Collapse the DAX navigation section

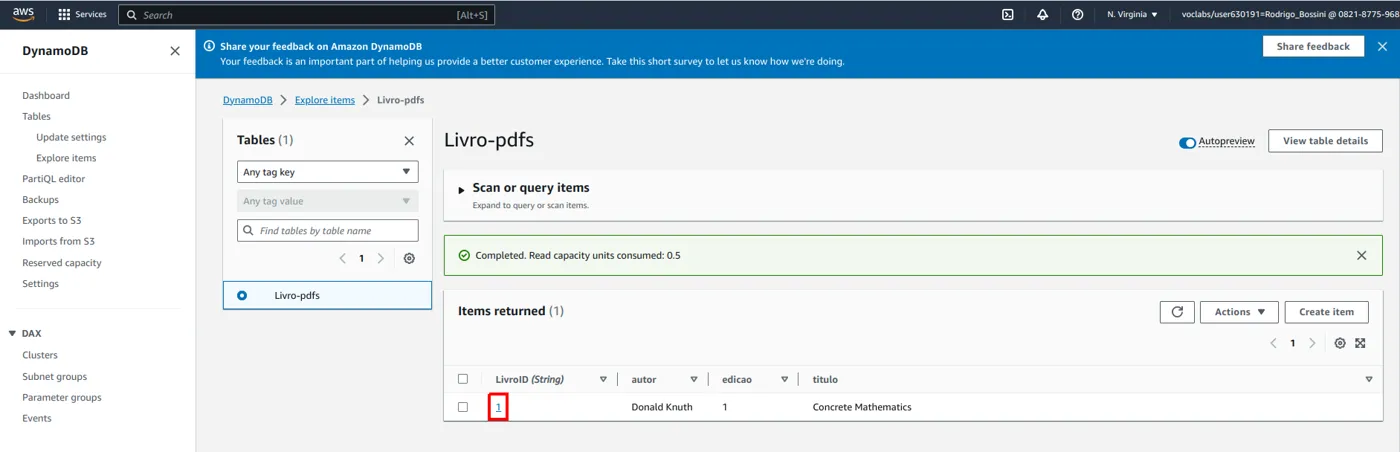coord(12,334)
